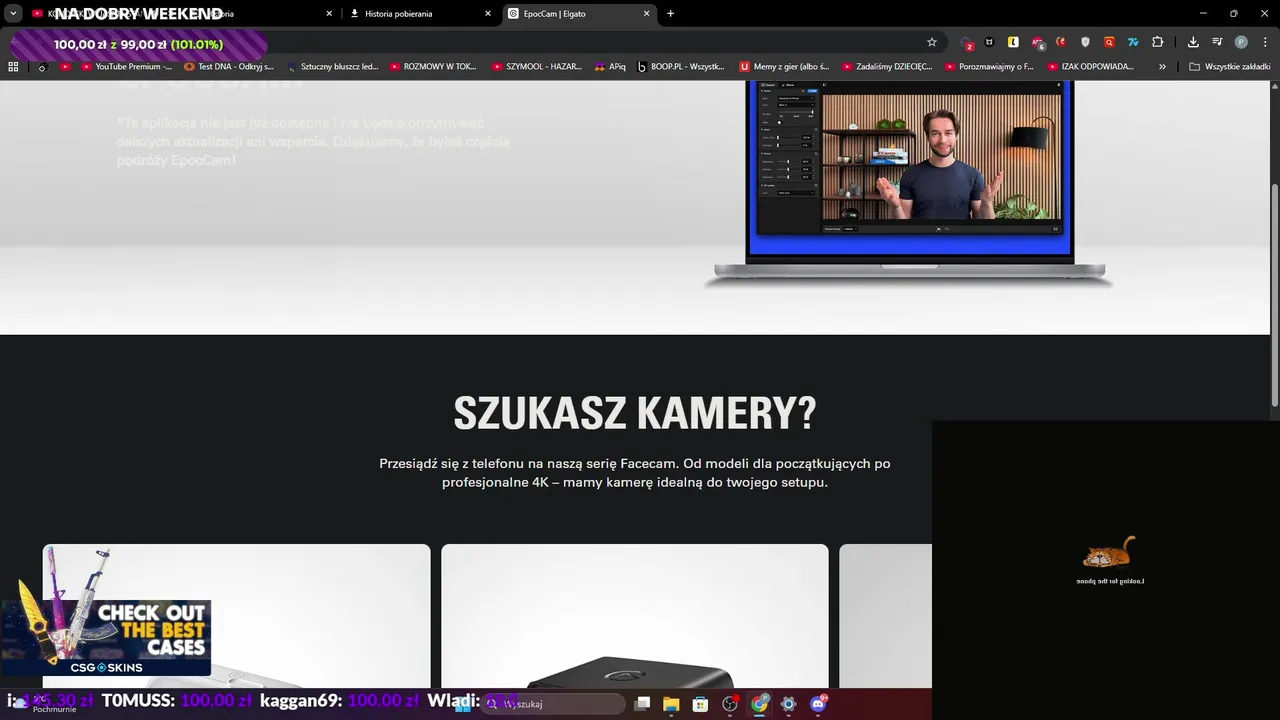Screen dimensions: 1280x720
Task: Click the cat icon in the stream overlay
Action: coord(1109,552)
